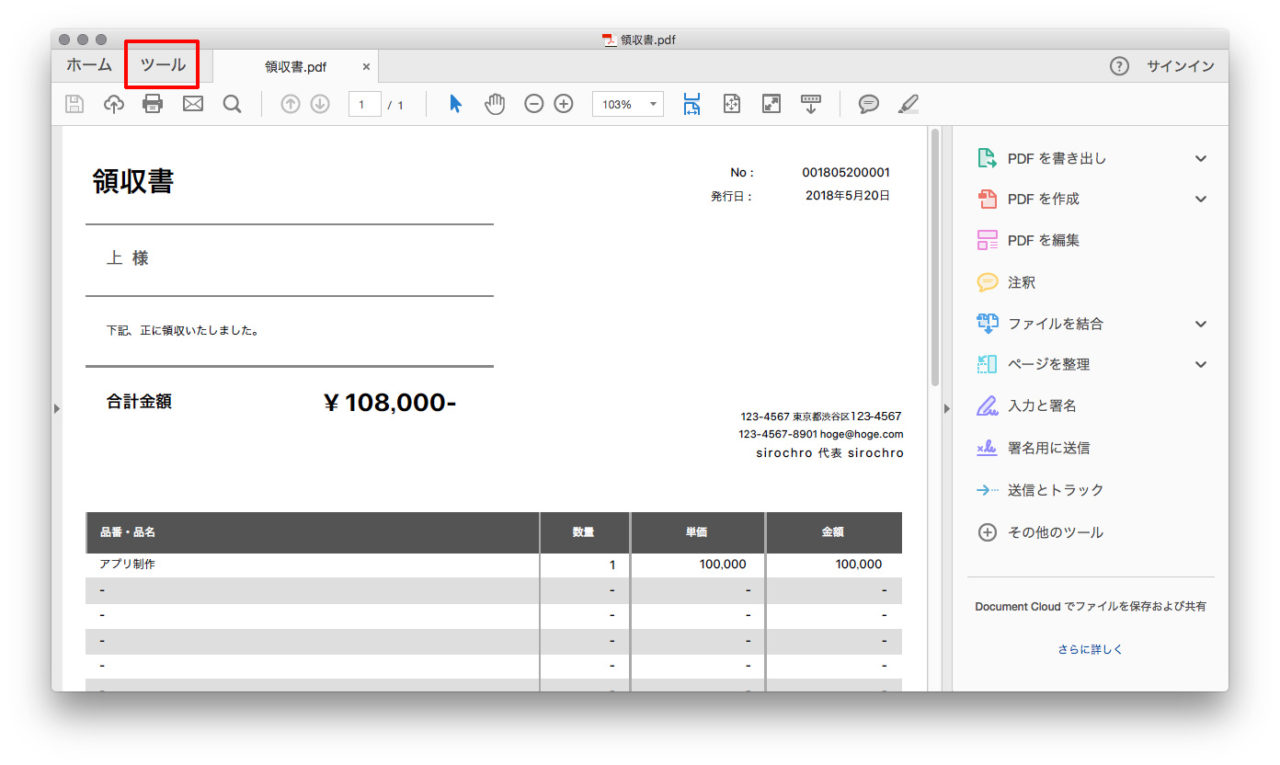This screenshot has width=1280, height=765.
Task: Click the page number input field
Action: coord(364,104)
